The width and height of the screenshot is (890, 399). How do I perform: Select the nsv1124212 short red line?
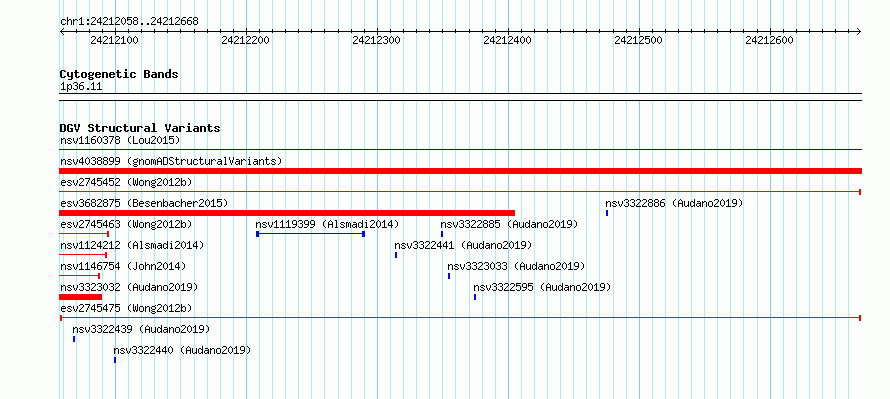point(83,255)
